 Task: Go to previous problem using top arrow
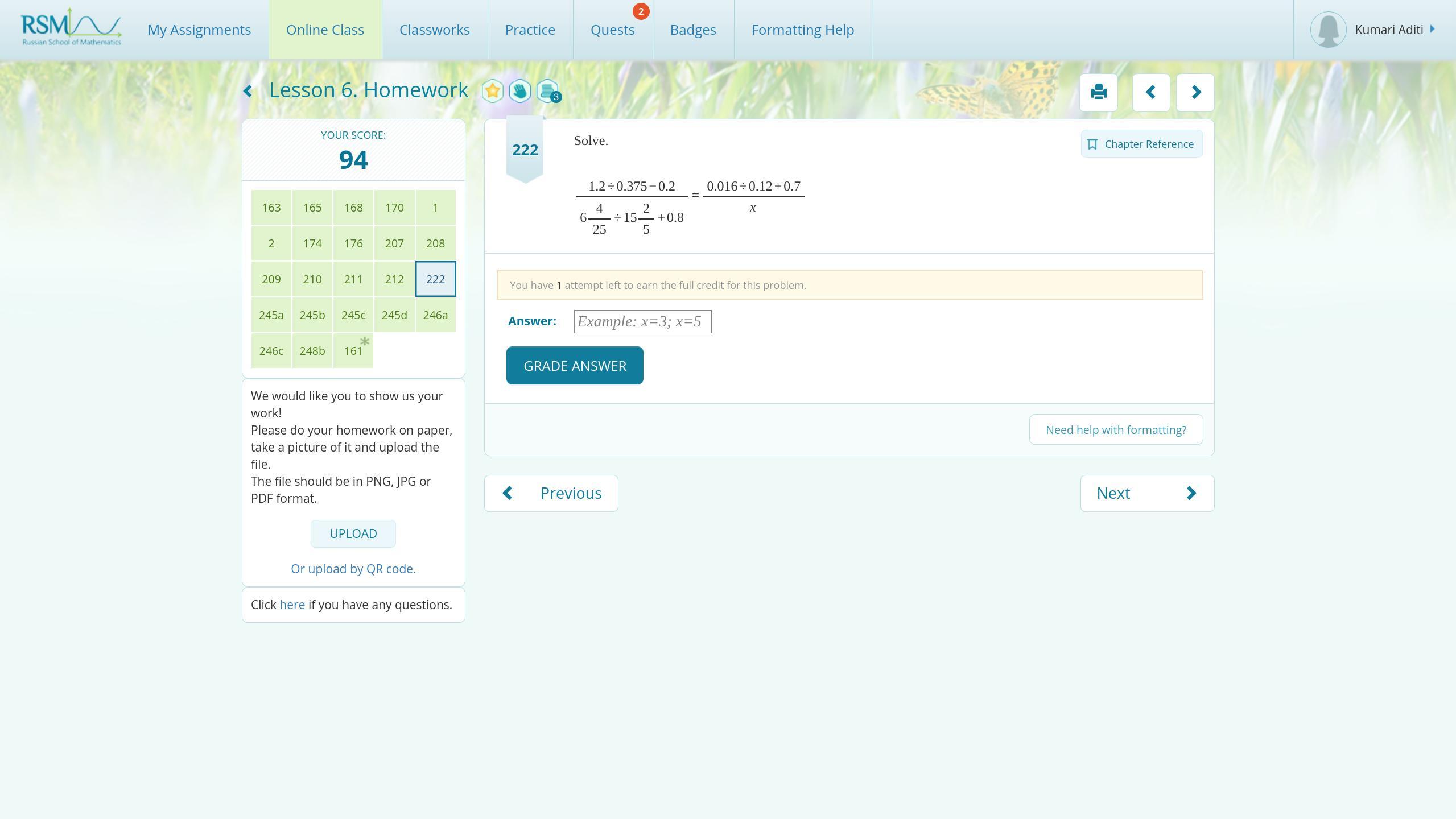pyautogui.click(x=1150, y=92)
